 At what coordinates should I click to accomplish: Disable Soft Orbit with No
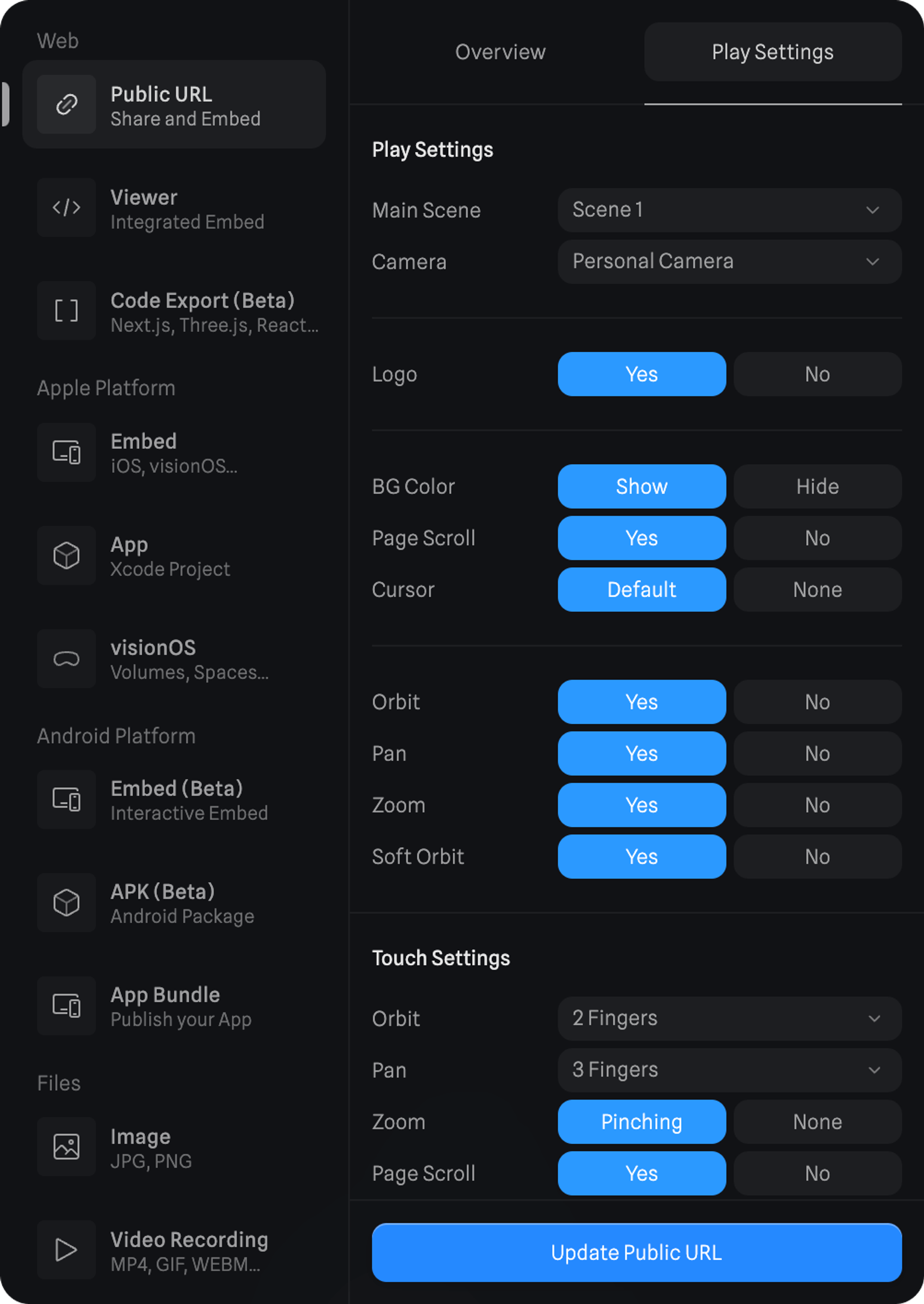pos(817,856)
